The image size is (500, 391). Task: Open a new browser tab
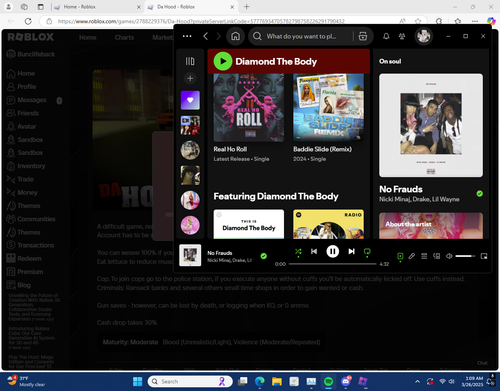(x=246, y=7)
